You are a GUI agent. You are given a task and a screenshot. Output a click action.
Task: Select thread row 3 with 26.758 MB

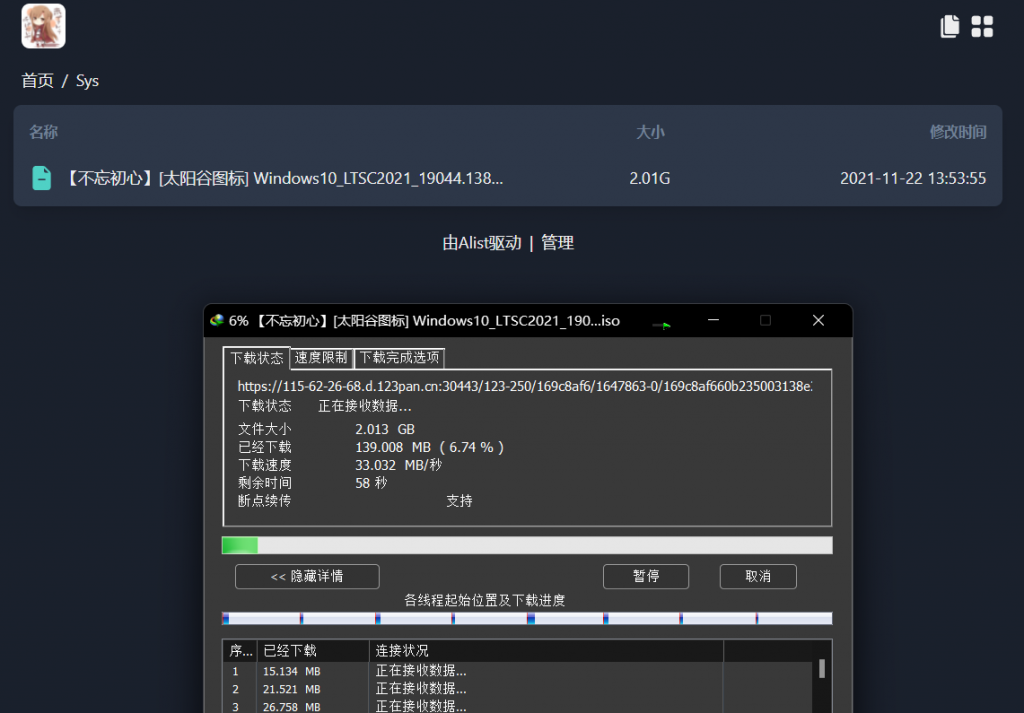tap(519, 706)
